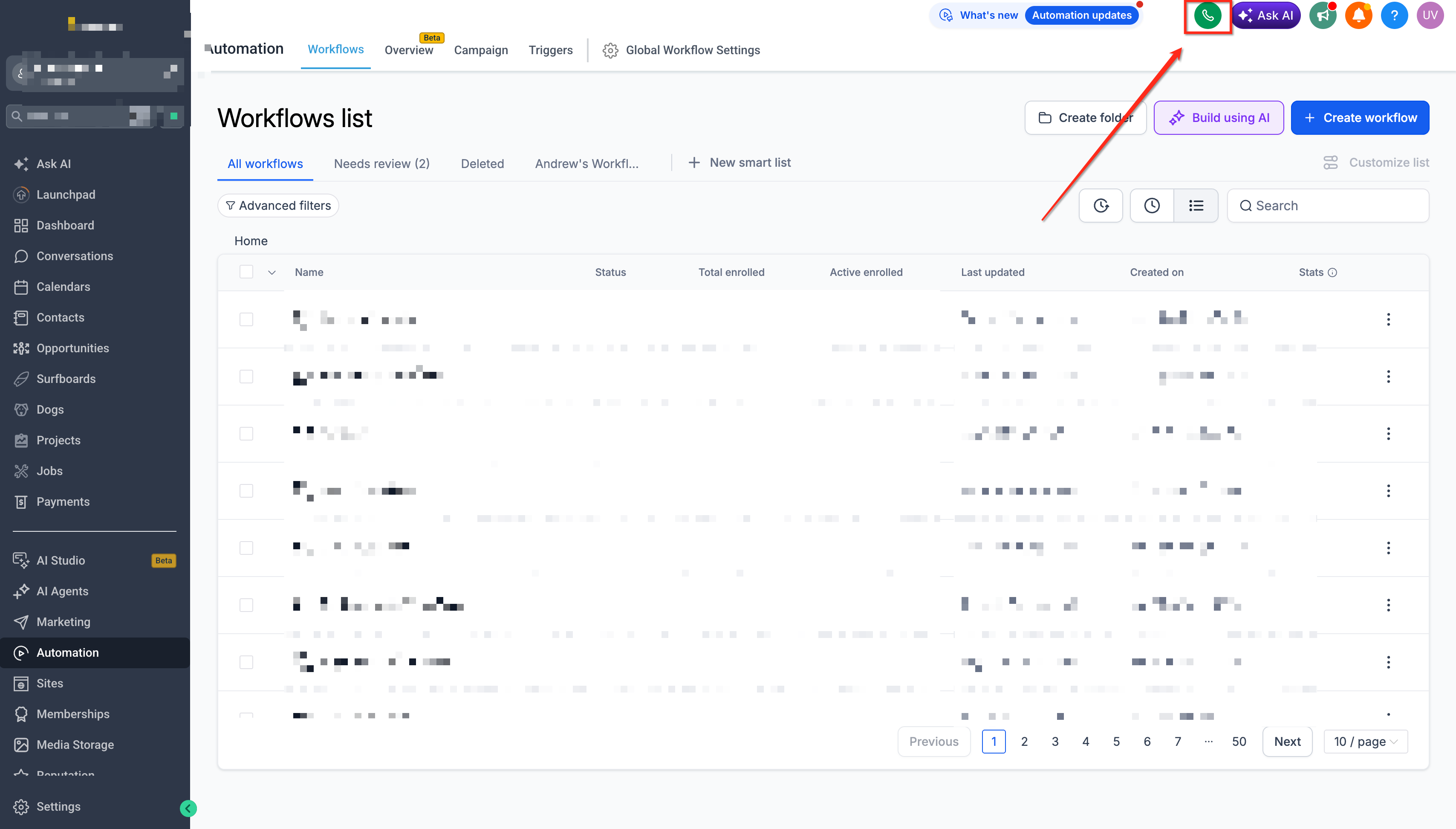
Task: Open the orange notifications bell
Action: point(1358,16)
